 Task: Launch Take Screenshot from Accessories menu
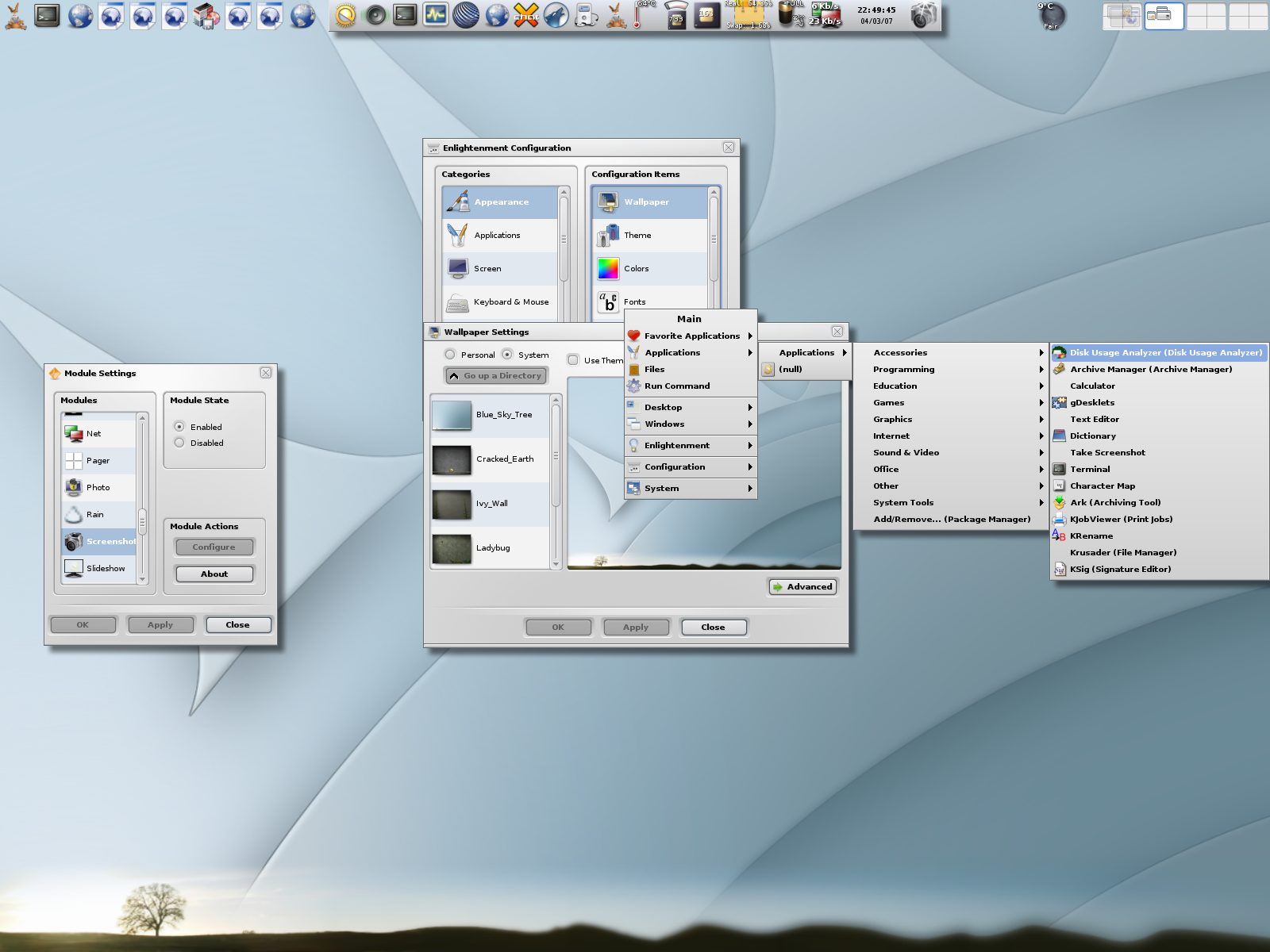click(x=1107, y=453)
